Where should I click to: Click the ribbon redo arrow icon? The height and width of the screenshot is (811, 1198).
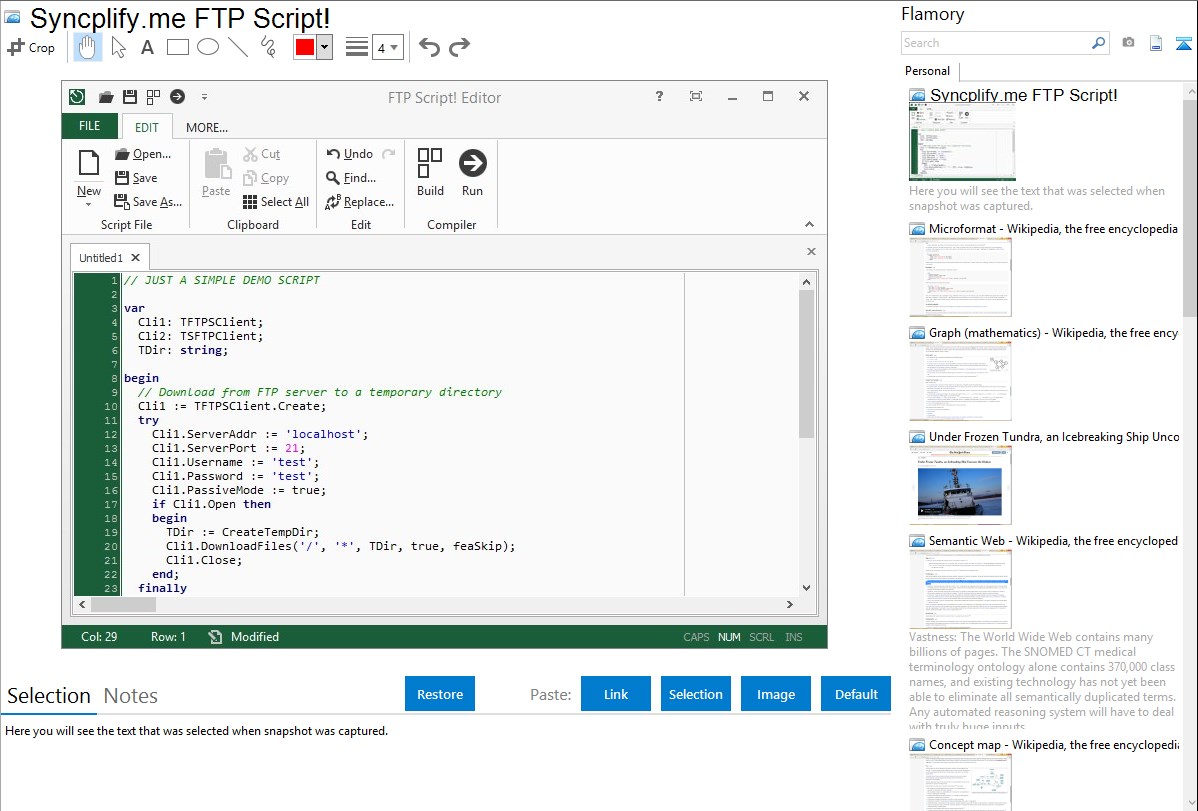389,154
